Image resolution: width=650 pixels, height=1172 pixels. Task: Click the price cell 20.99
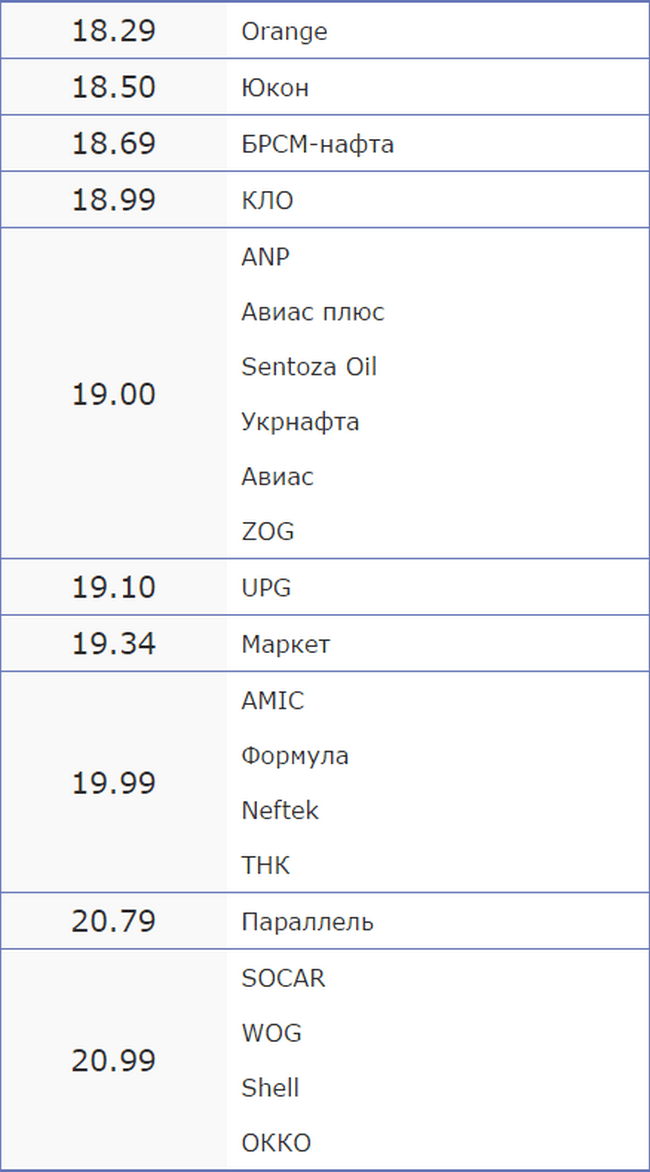pyautogui.click(x=114, y=1061)
